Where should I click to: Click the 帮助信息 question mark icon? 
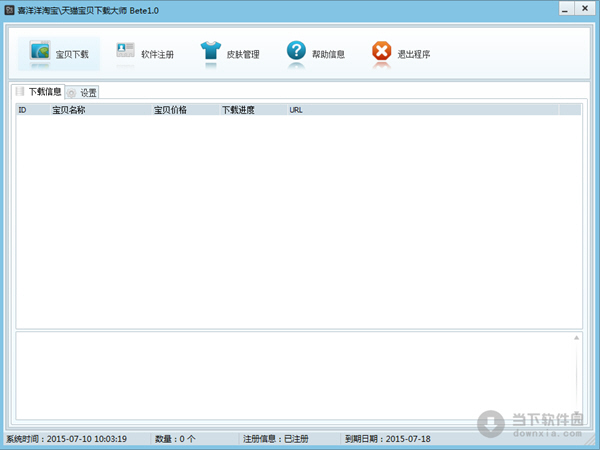296,51
